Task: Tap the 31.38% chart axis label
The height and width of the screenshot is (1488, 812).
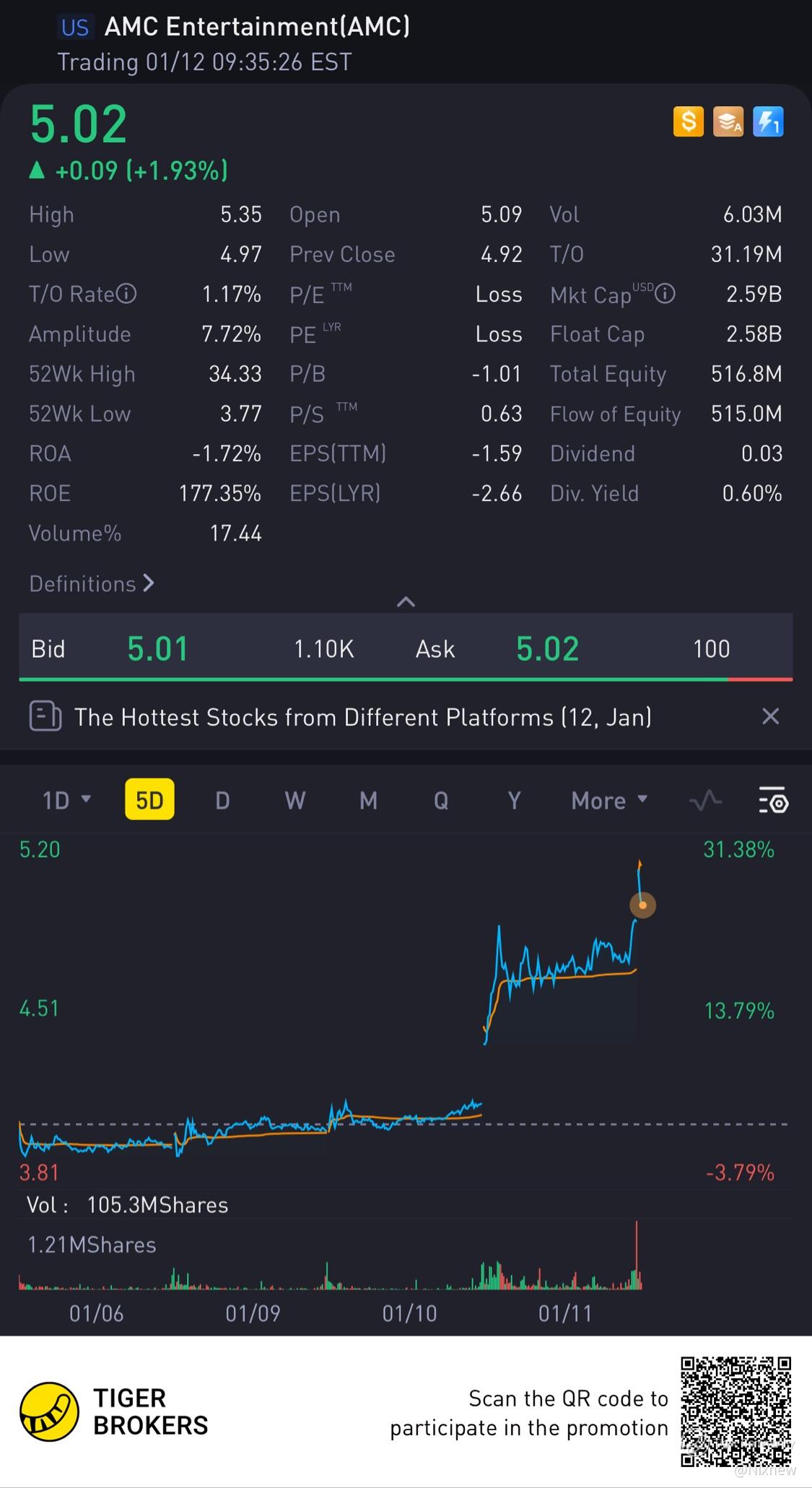Action: (739, 849)
